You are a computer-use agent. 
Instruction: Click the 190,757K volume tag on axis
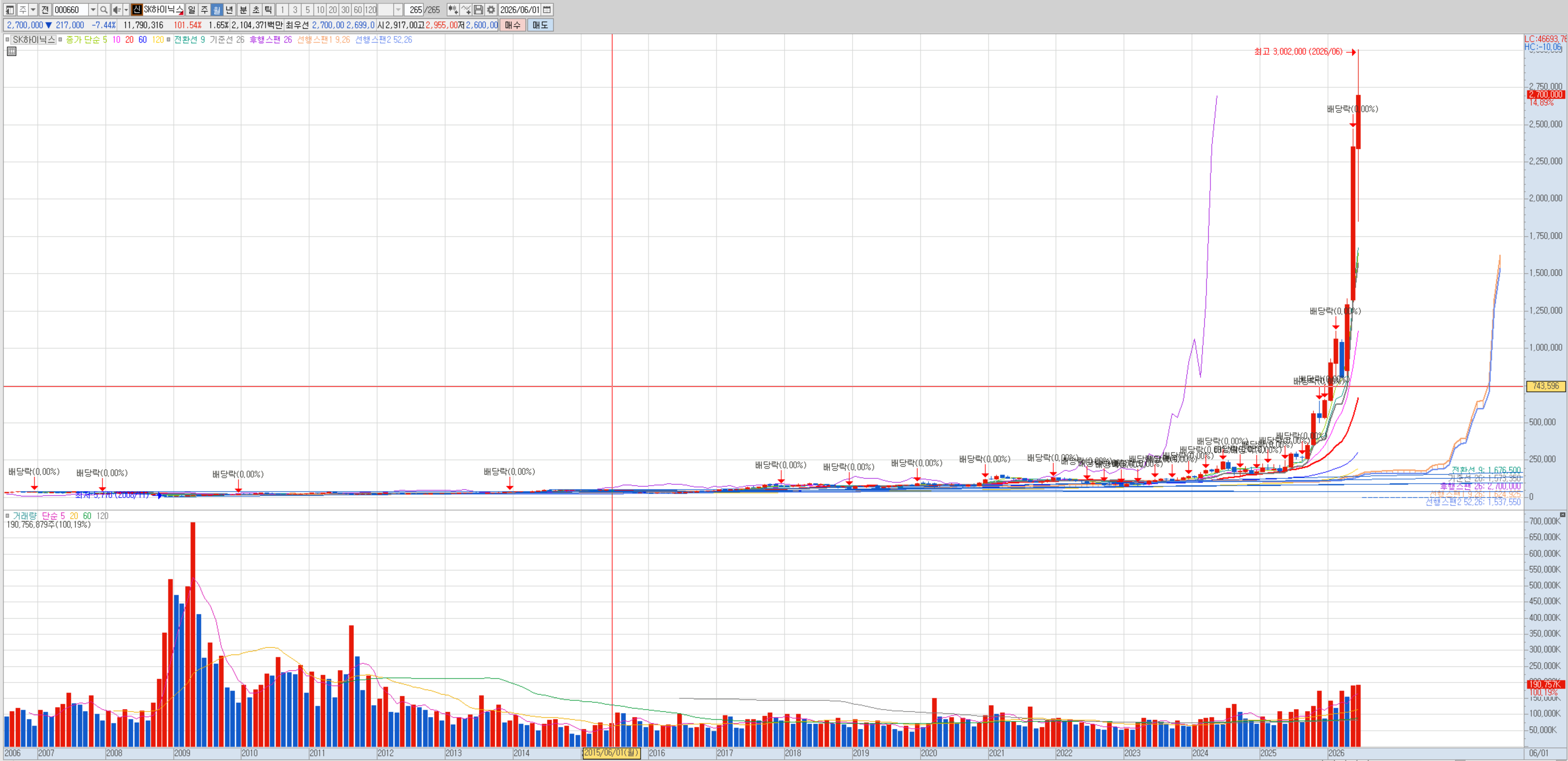click(x=1546, y=684)
